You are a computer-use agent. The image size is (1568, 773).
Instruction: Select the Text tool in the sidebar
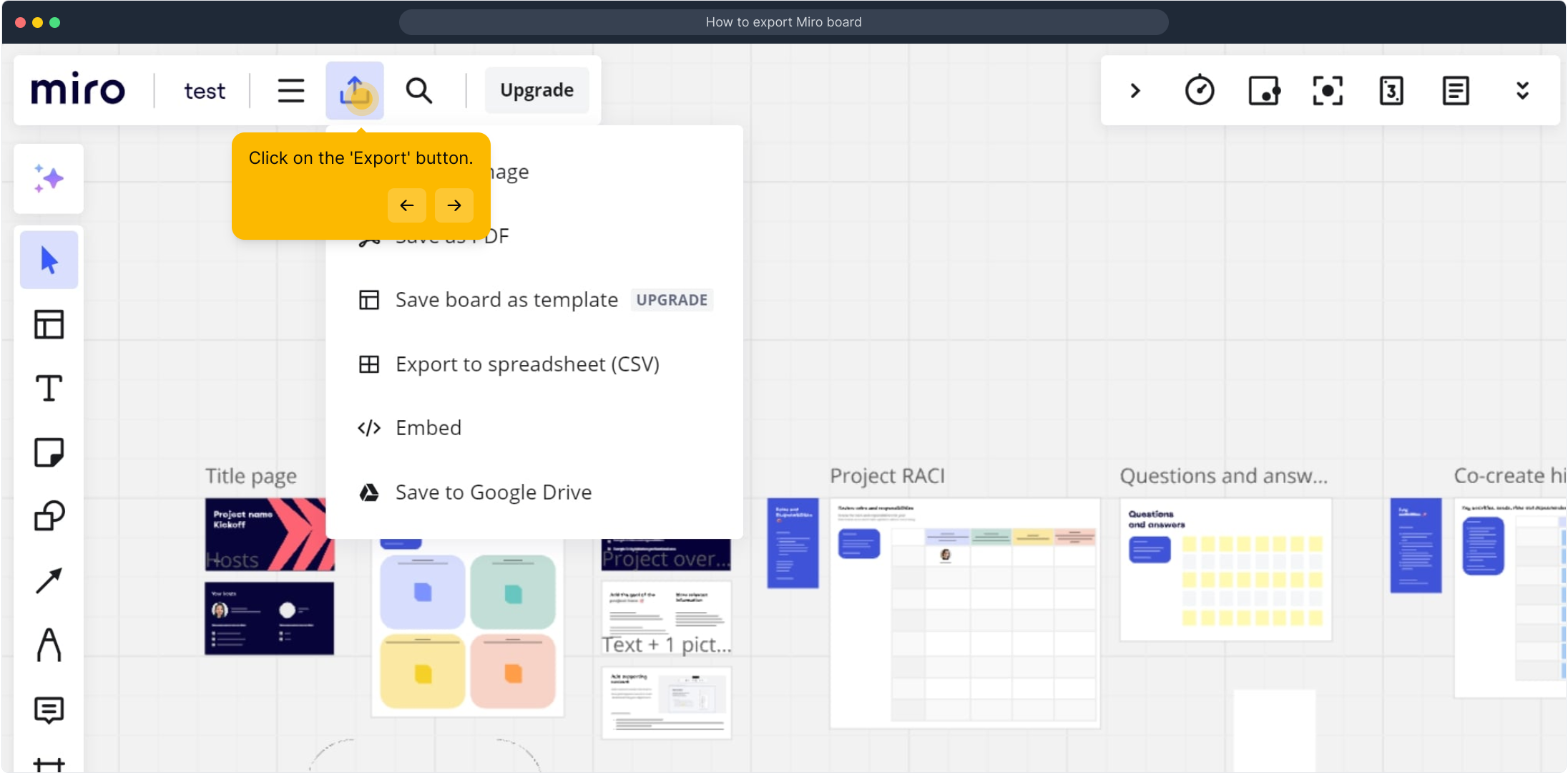[x=49, y=388]
